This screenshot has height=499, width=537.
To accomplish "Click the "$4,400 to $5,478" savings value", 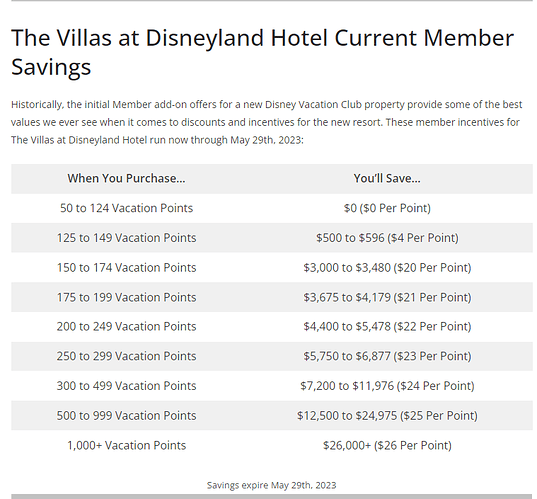I will pos(347,326).
